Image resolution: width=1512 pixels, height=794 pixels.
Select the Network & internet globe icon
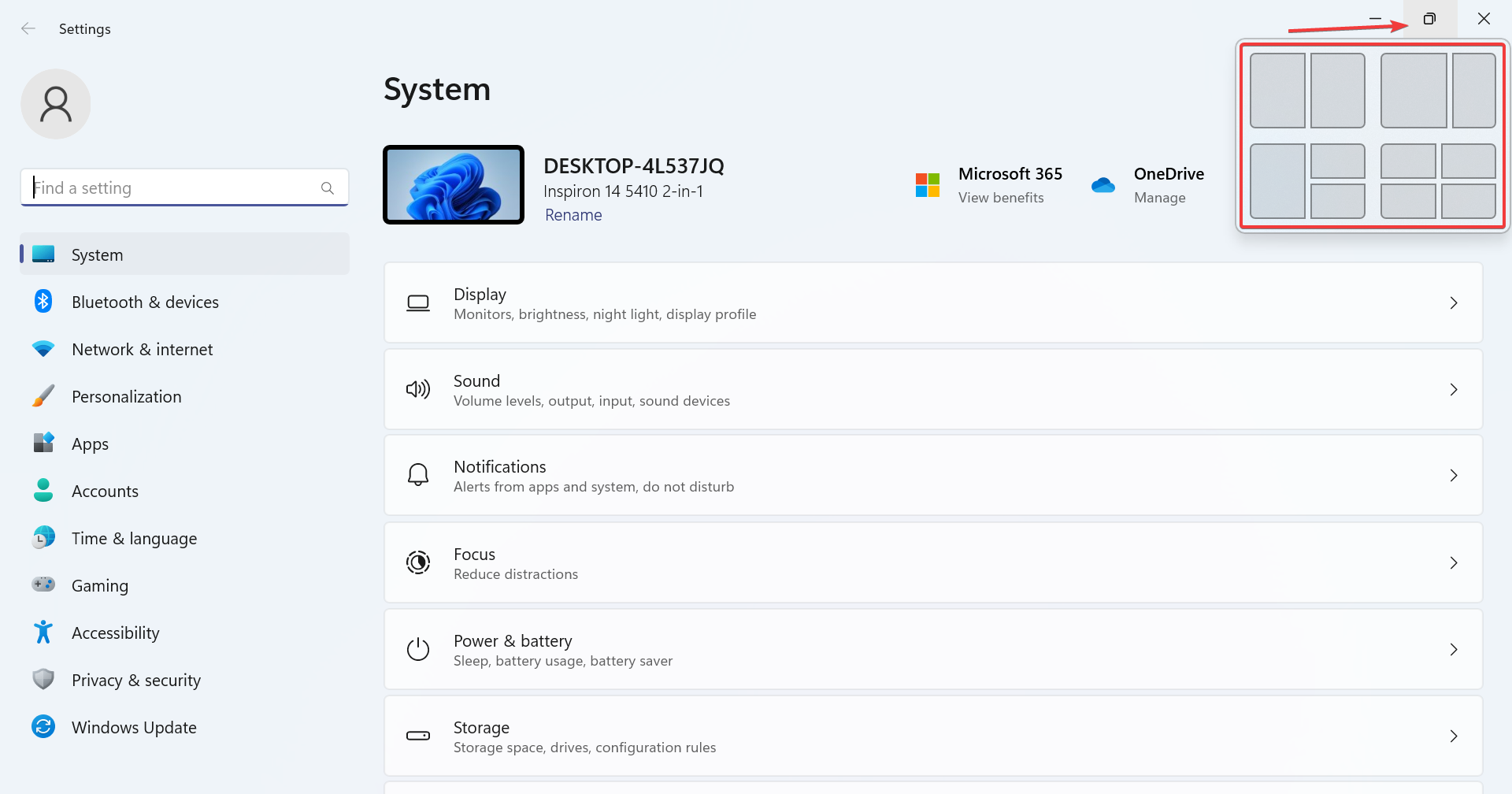click(43, 348)
